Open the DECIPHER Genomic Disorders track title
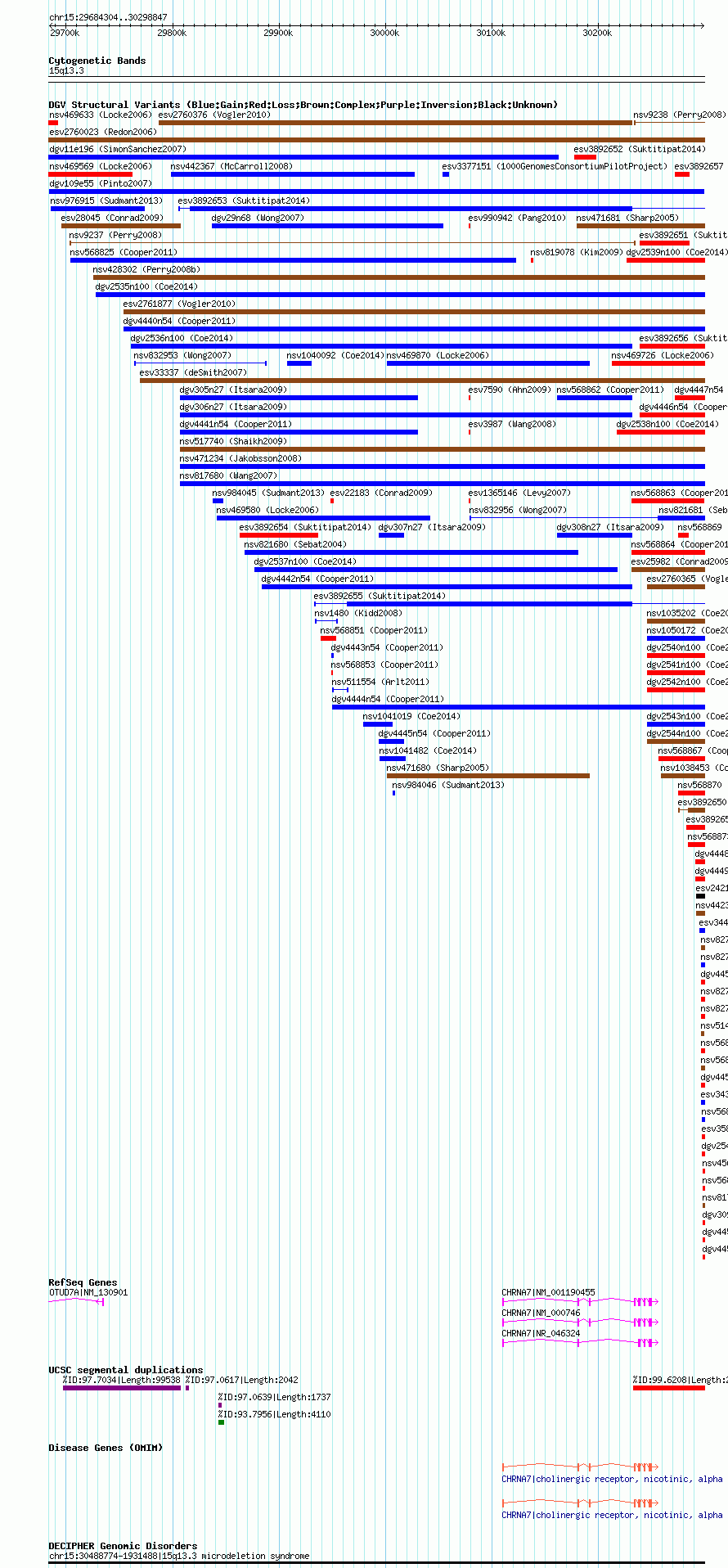The width and height of the screenshot is (728, 1568). point(123,1546)
